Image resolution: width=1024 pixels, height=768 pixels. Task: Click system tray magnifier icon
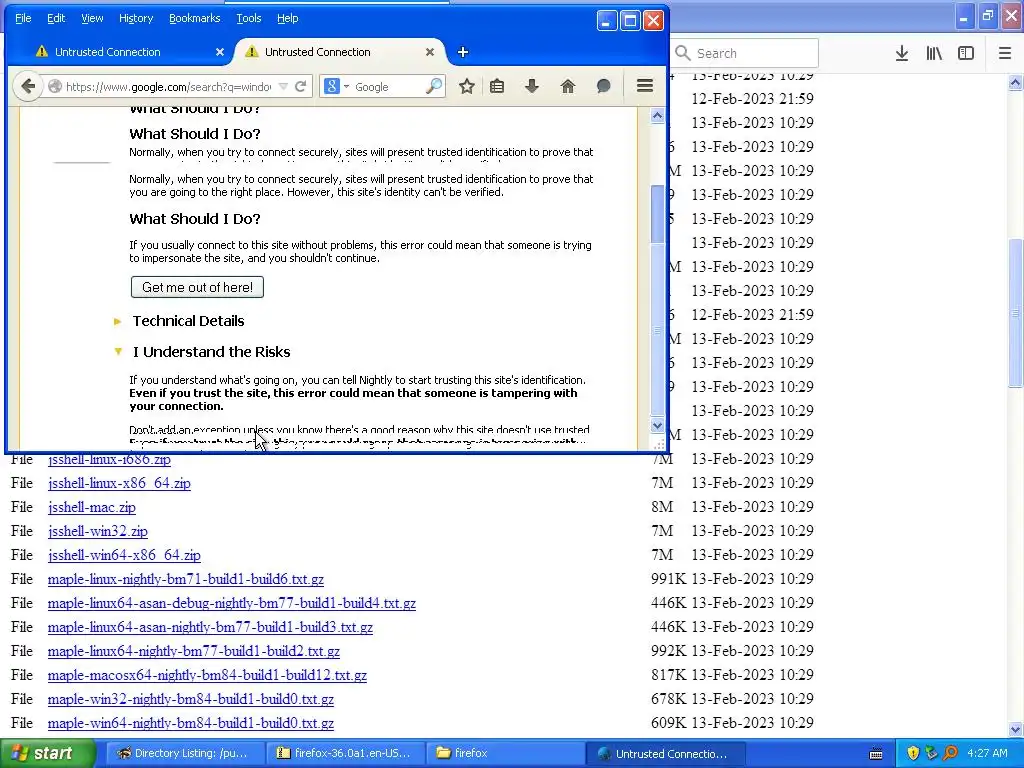point(950,753)
